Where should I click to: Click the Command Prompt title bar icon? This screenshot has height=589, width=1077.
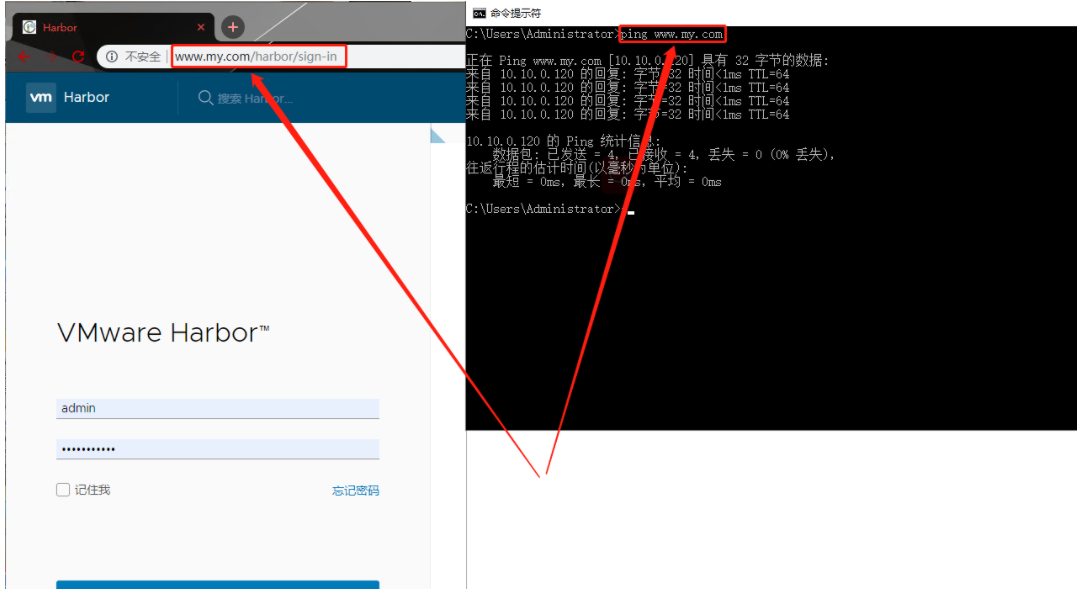(x=479, y=13)
